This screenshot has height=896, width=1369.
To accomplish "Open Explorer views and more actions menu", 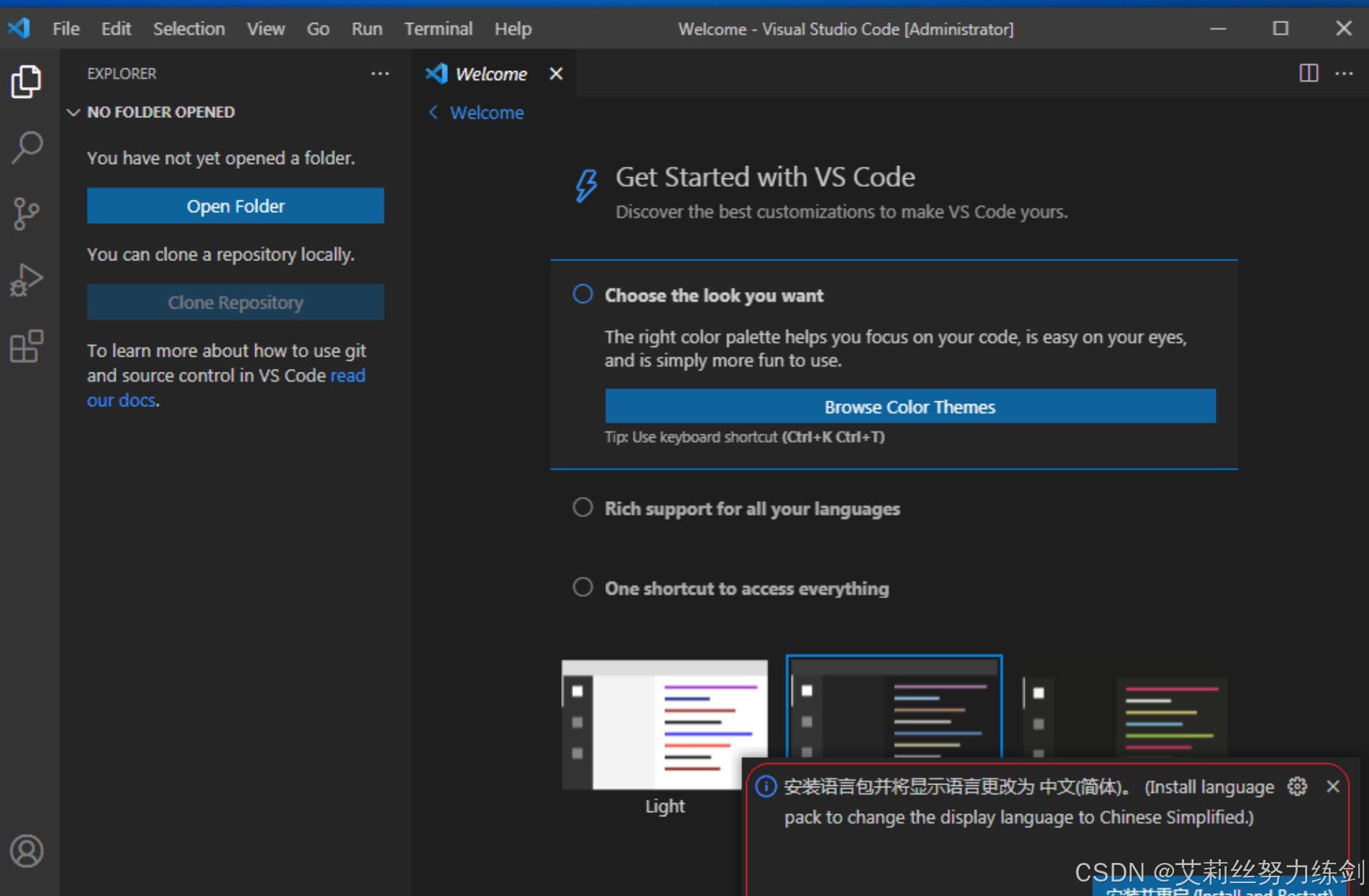I will click(x=380, y=73).
